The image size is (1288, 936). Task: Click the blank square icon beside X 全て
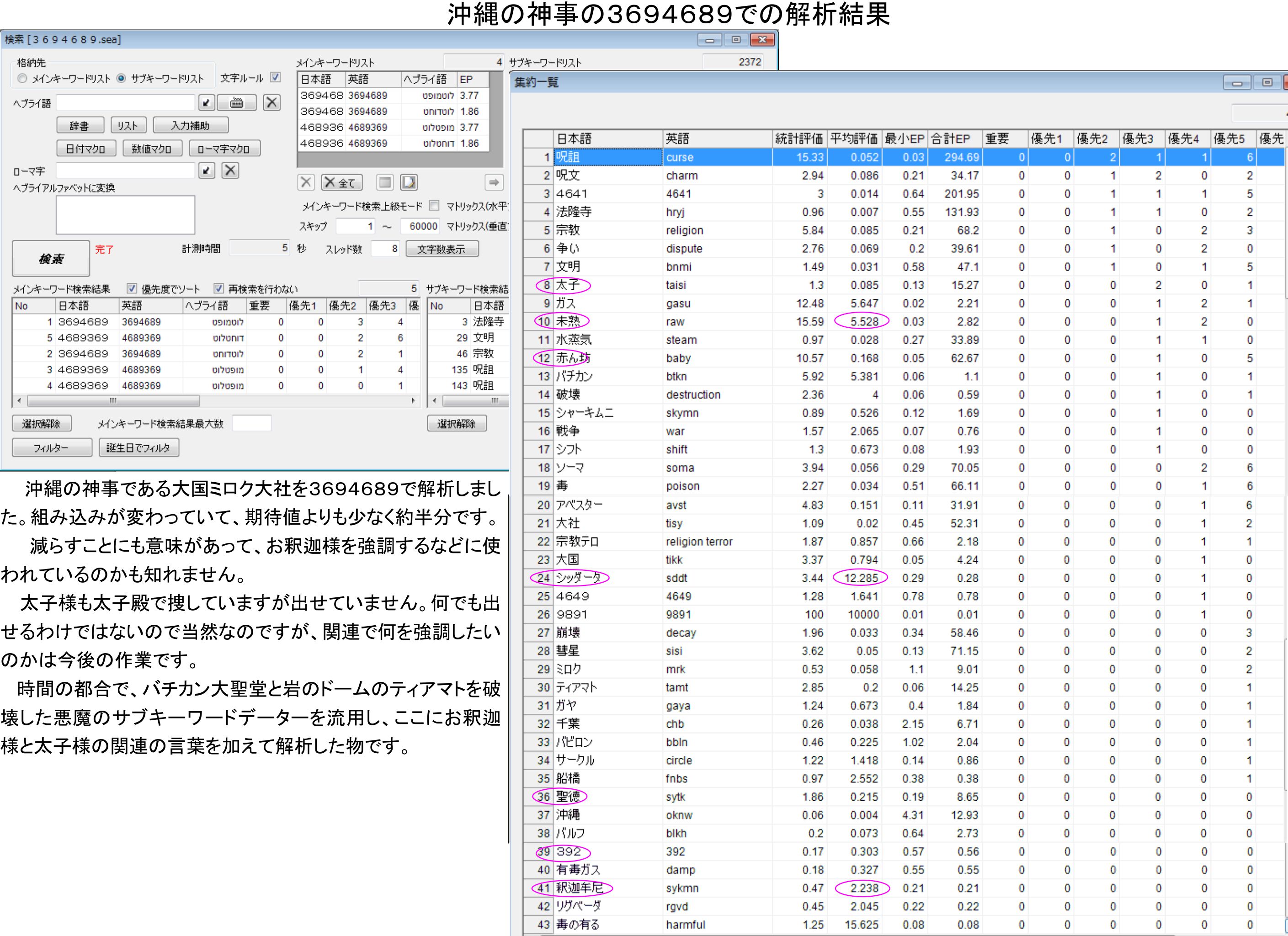click(384, 182)
